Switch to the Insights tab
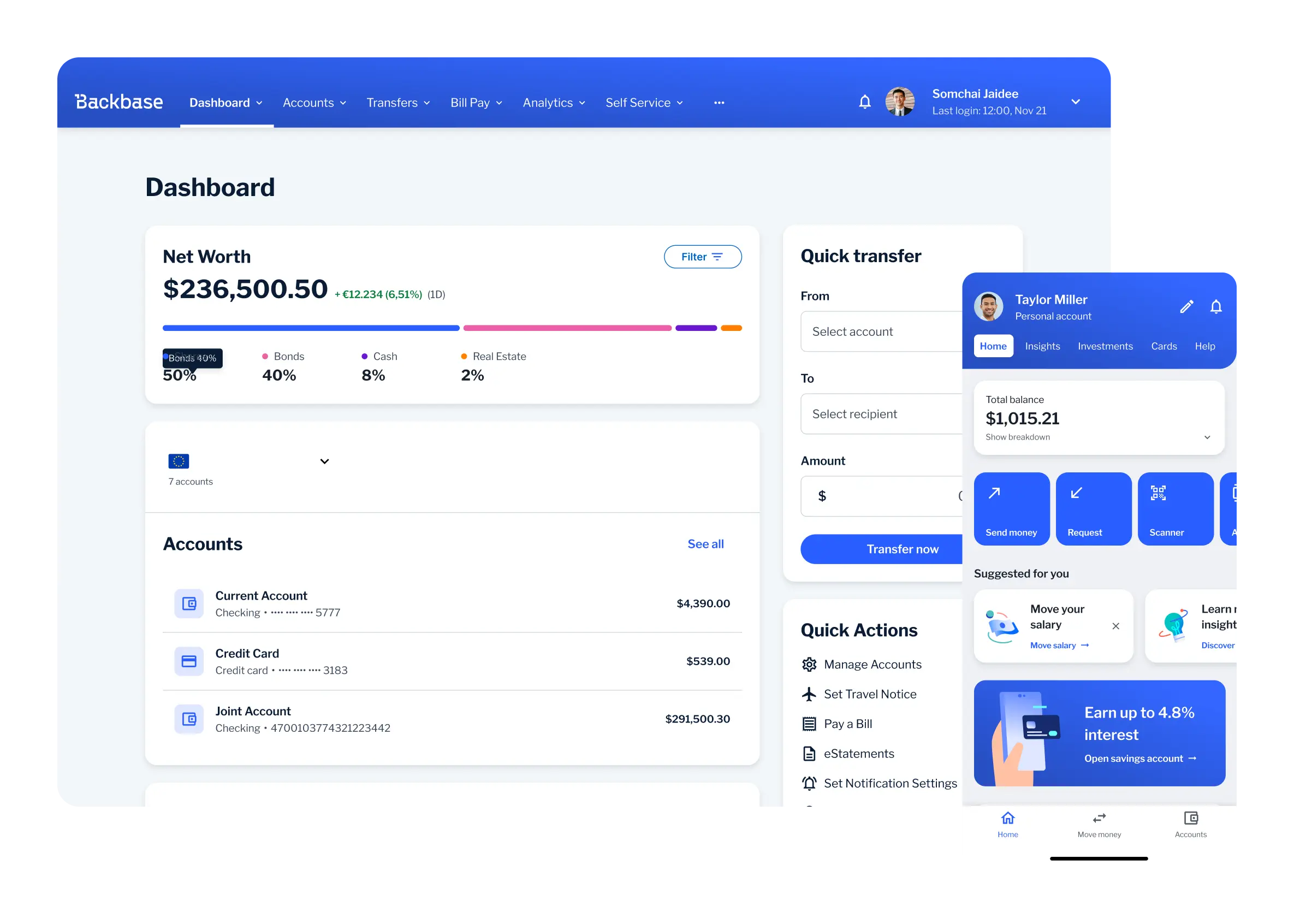1294x924 pixels. click(1042, 346)
